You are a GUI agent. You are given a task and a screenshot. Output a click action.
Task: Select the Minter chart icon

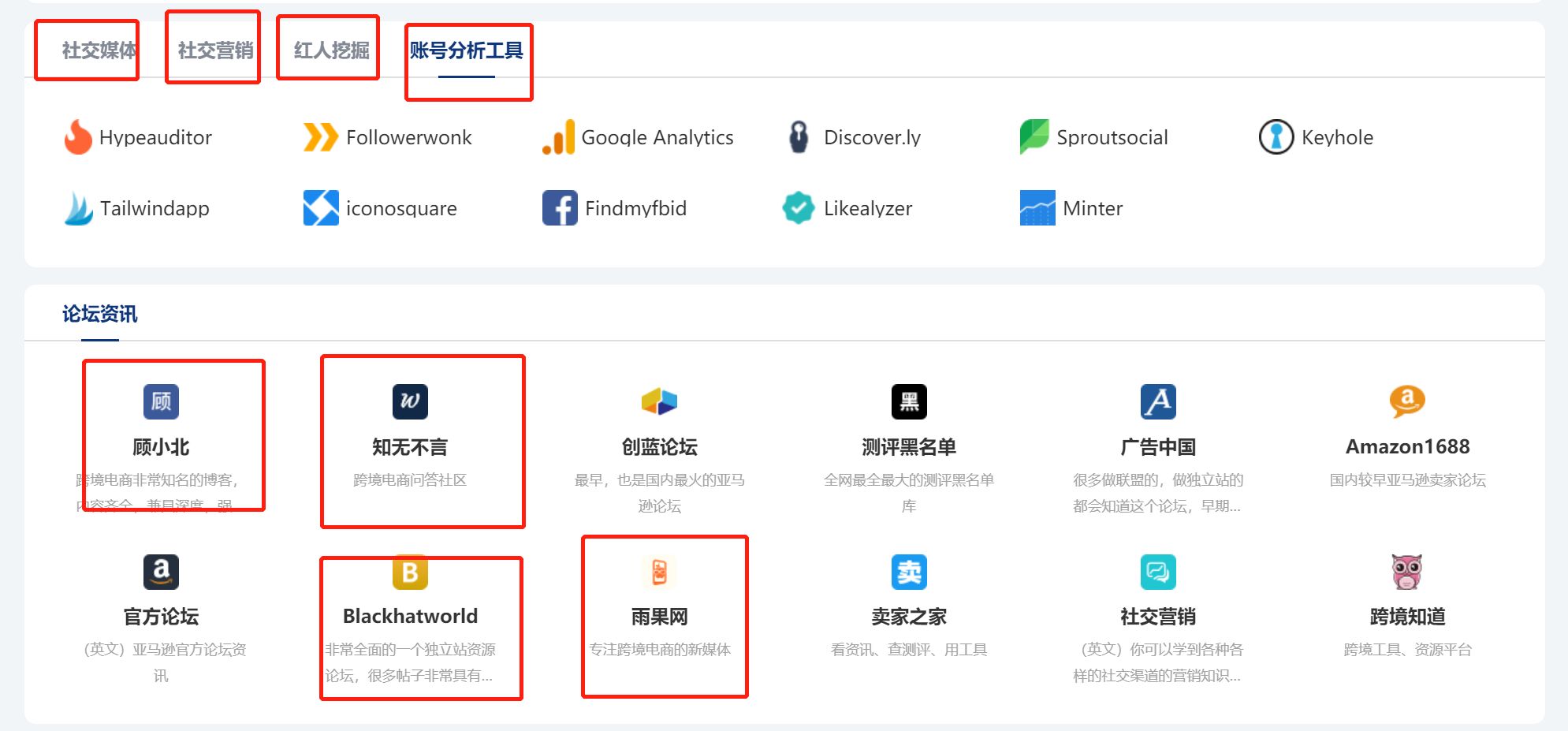coord(1036,207)
